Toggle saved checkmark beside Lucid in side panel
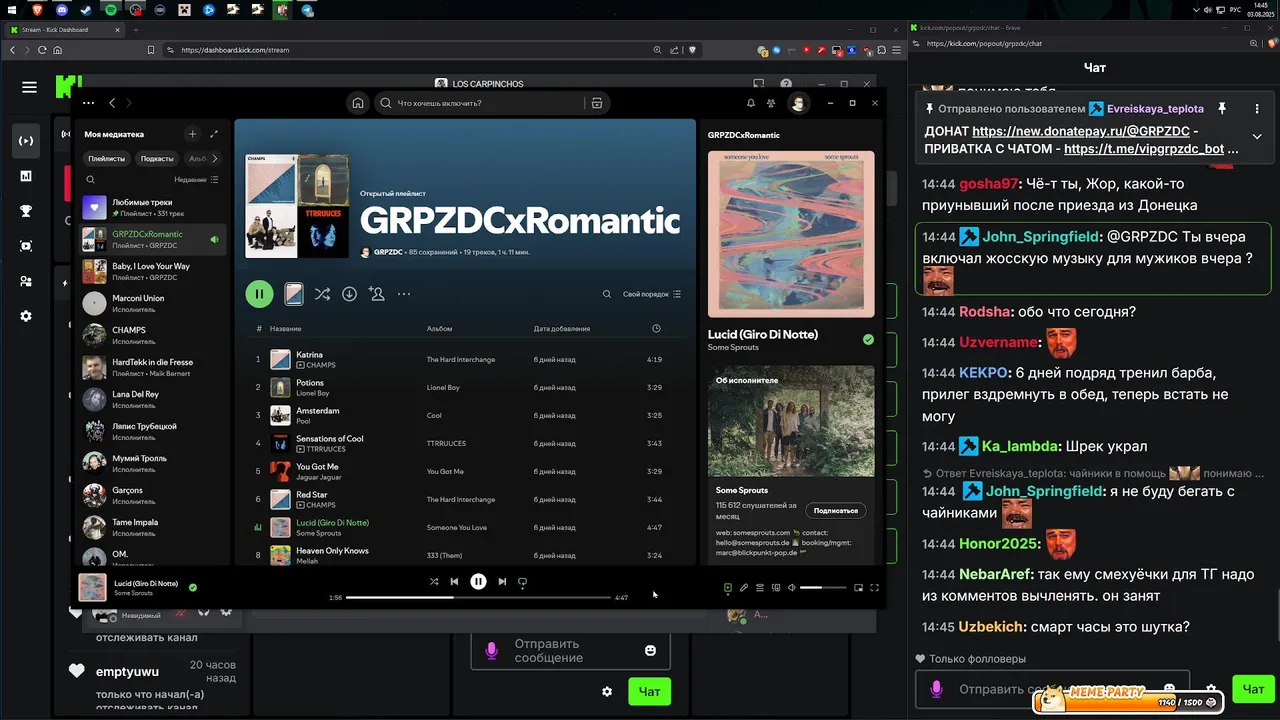1280x720 pixels. (868, 339)
